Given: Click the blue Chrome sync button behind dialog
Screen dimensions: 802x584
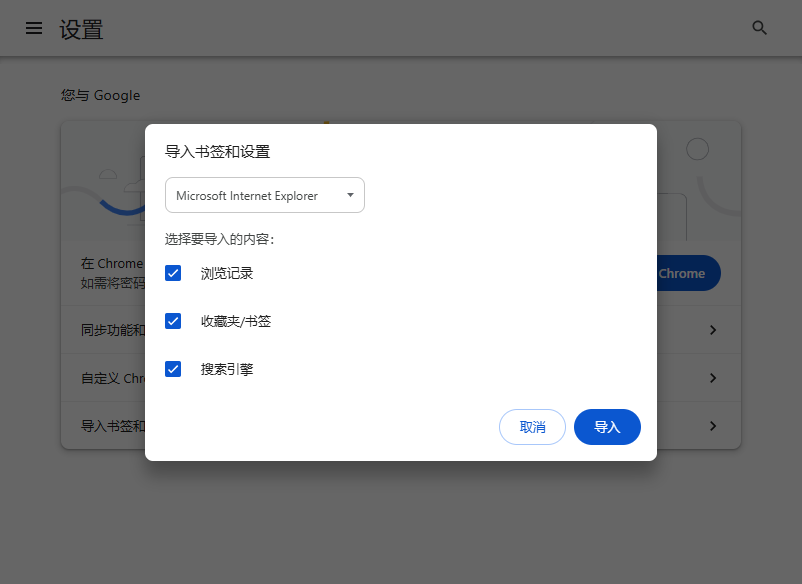Looking at the screenshot, I should 689,273.
